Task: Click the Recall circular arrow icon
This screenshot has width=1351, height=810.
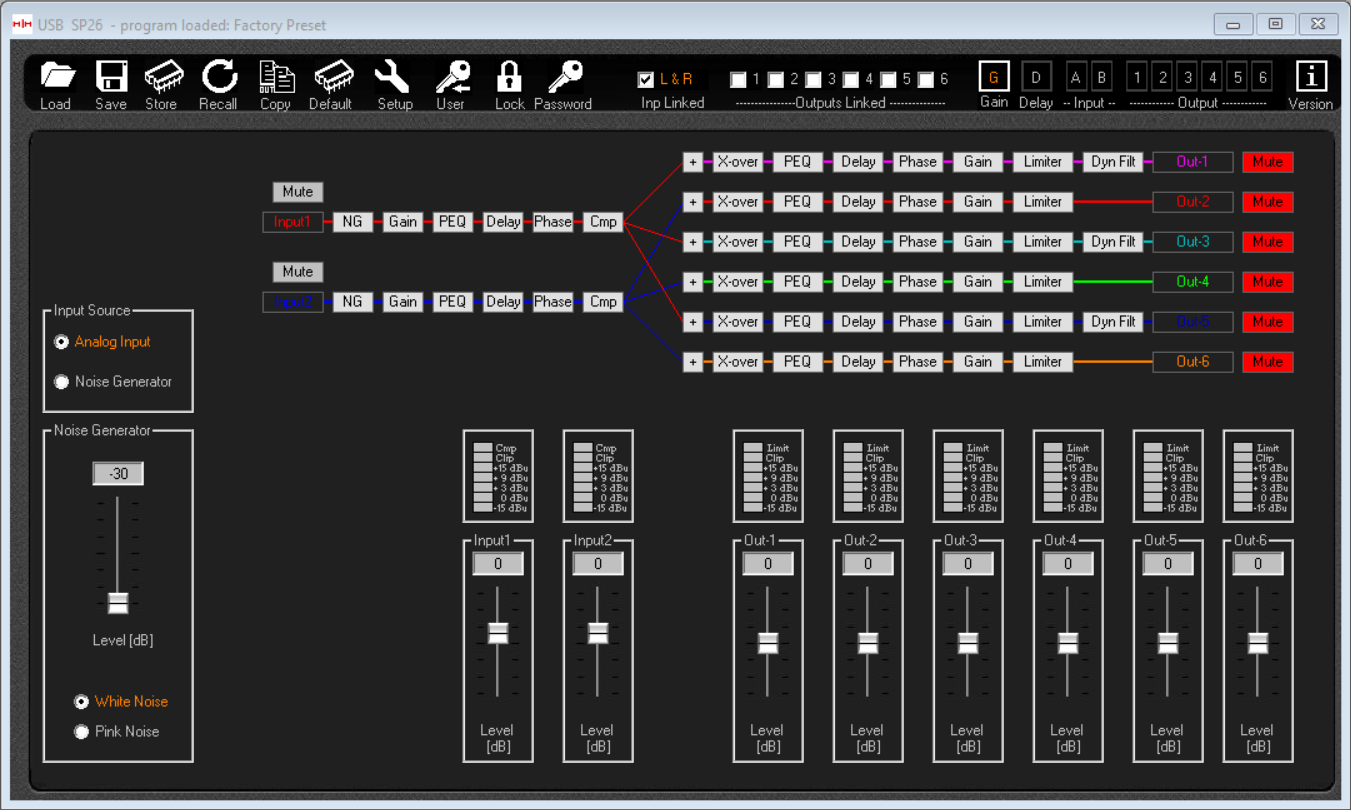Action: pos(218,77)
